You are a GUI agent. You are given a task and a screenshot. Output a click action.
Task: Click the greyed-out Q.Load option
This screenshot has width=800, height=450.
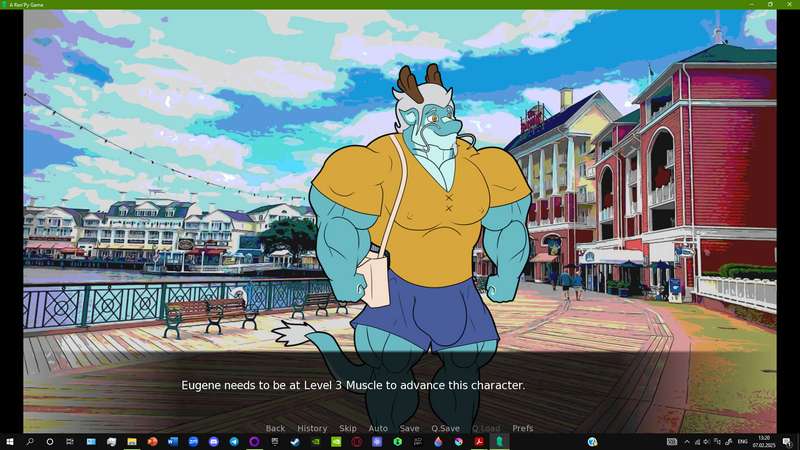[x=486, y=428]
